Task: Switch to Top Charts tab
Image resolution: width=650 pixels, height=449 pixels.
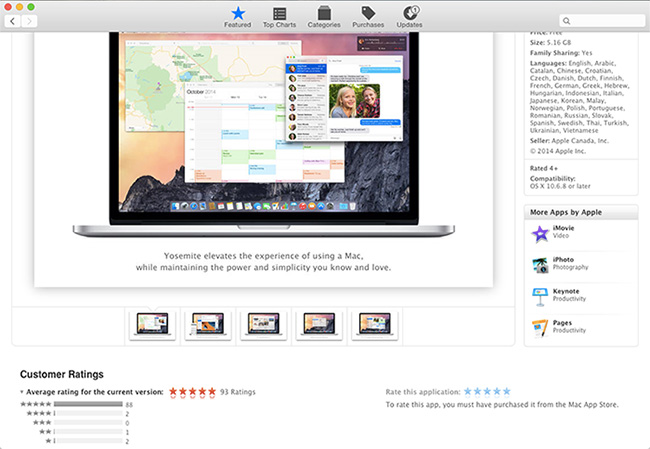Action: tap(279, 17)
